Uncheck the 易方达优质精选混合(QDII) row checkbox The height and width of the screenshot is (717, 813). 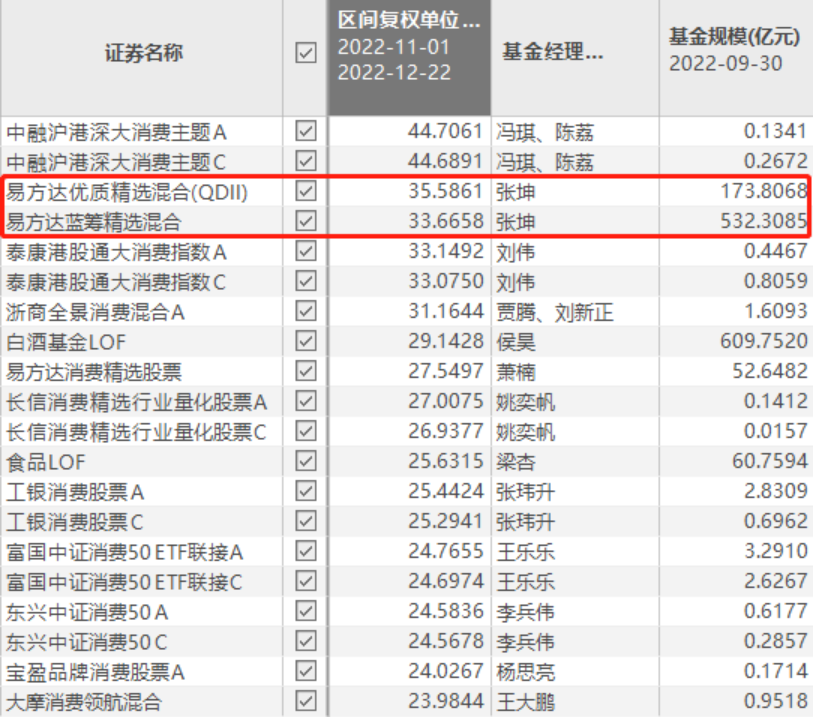pyautogui.click(x=305, y=191)
